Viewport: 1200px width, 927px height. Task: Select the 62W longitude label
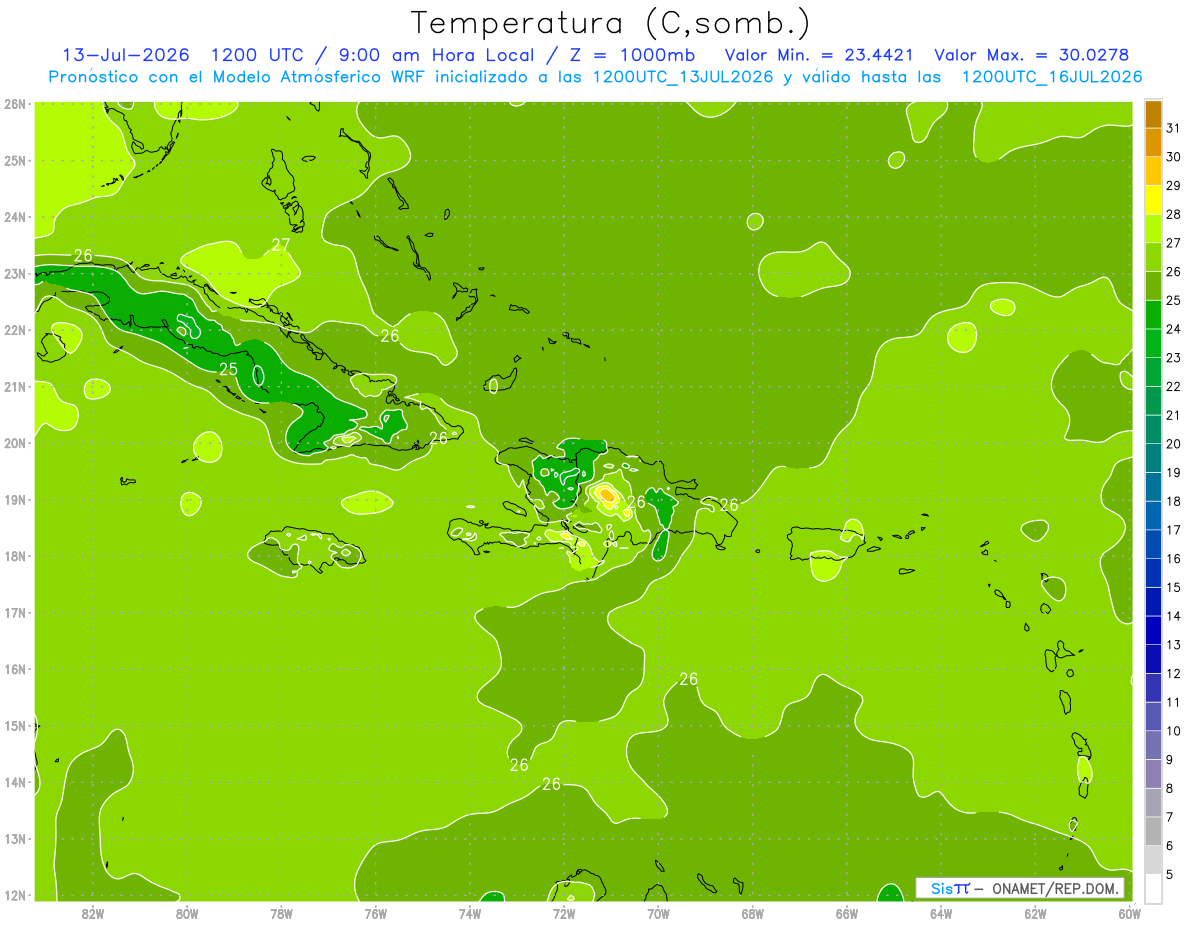pos(1035,914)
